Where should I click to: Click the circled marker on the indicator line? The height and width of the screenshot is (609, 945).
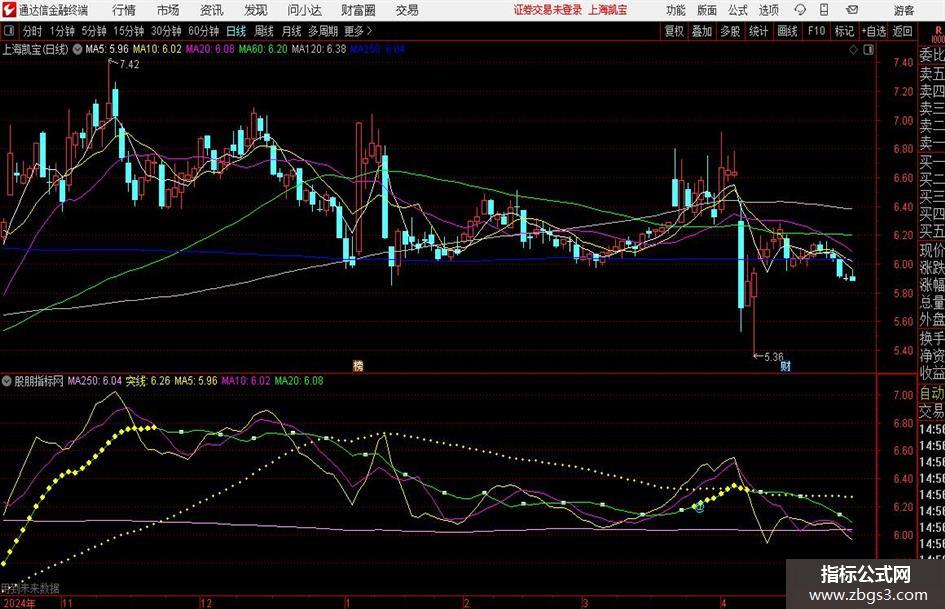point(699,507)
